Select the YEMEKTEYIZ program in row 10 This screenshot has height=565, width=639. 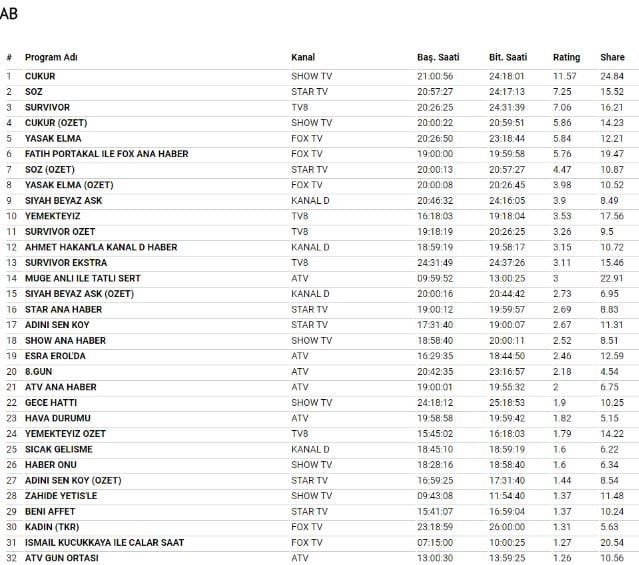pyautogui.click(x=53, y=216)
